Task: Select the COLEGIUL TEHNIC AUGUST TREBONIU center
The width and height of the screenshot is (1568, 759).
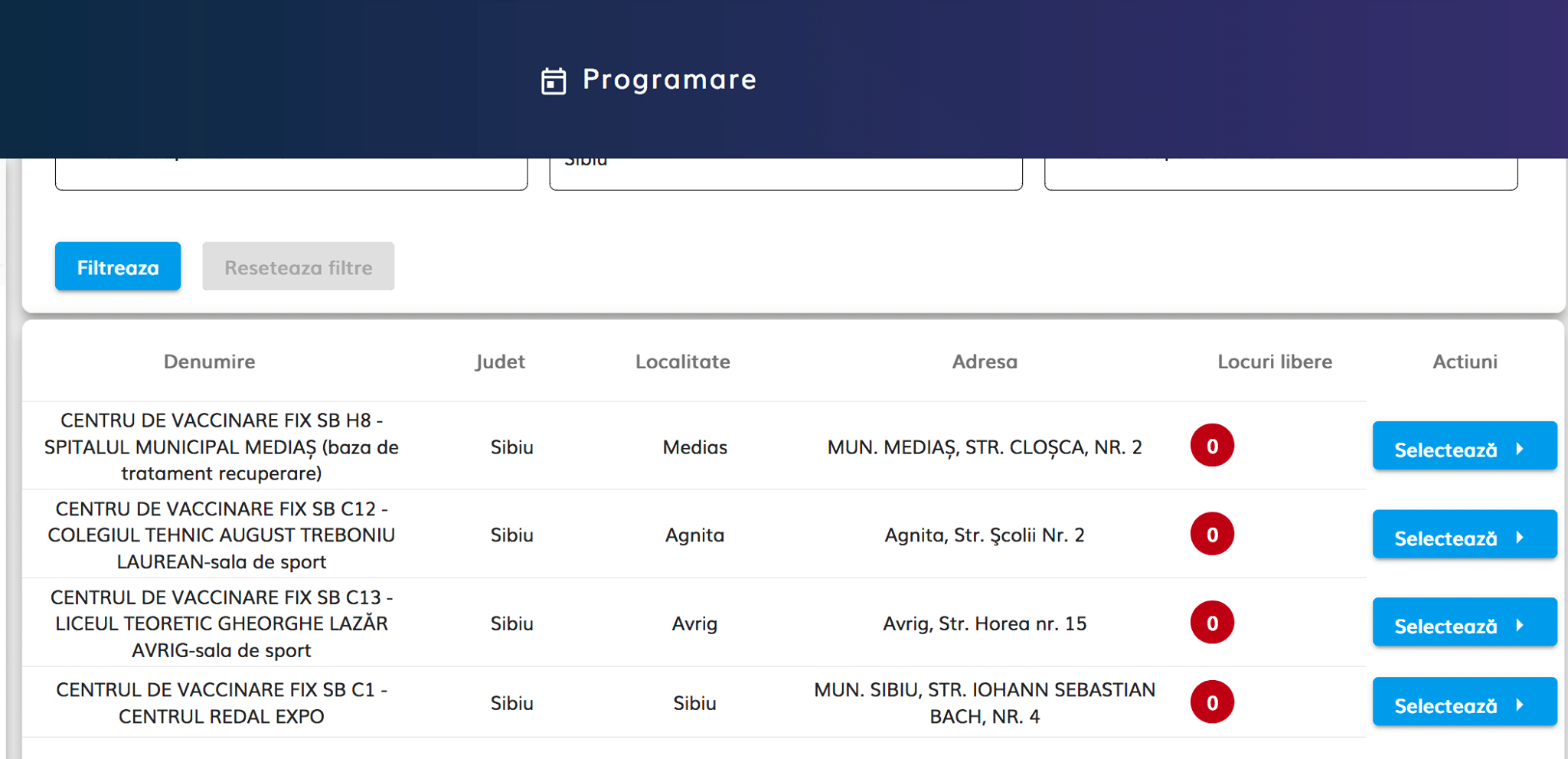Action: pyautogui.click(x=1464, y=534)
